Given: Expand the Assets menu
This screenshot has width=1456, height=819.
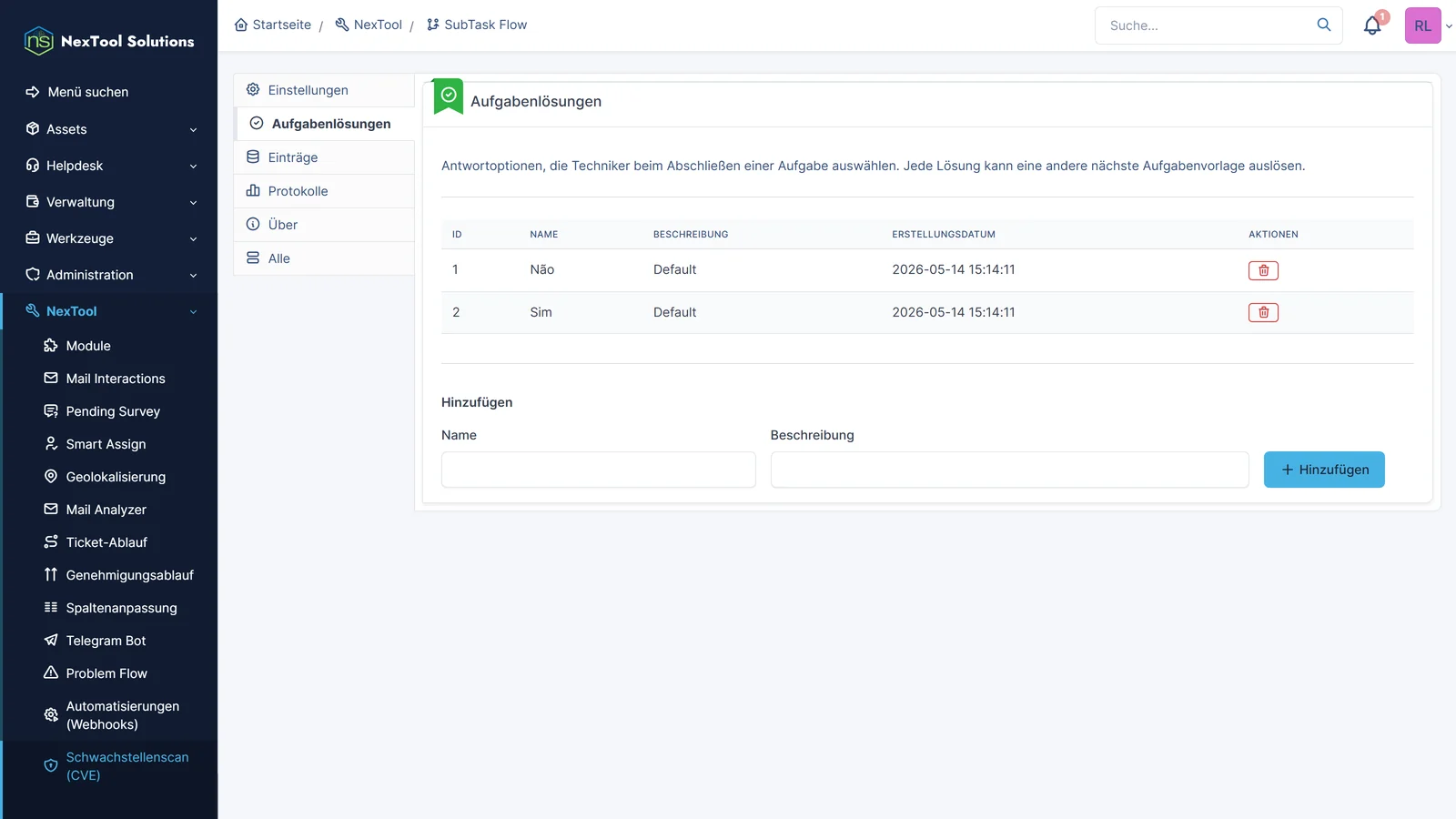Looking at the screenshot, I should point(111,129).
